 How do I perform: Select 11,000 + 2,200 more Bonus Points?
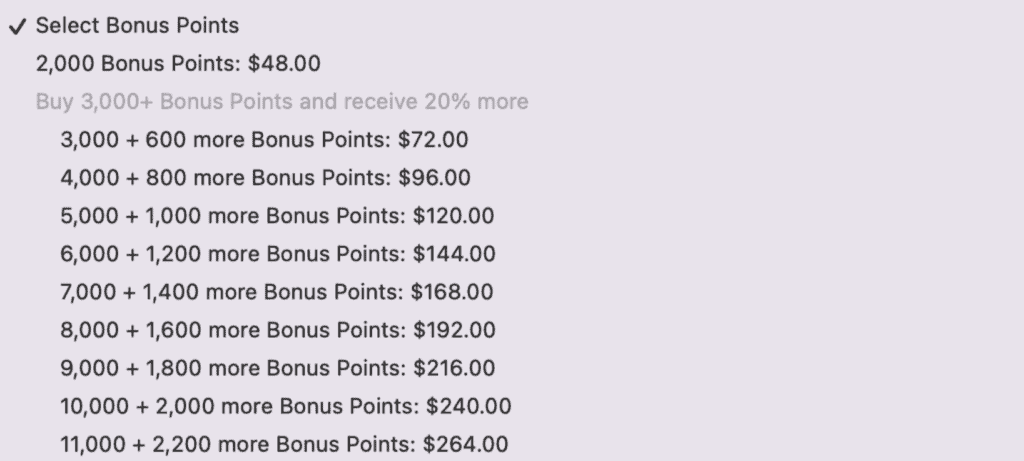pos(284,444)
